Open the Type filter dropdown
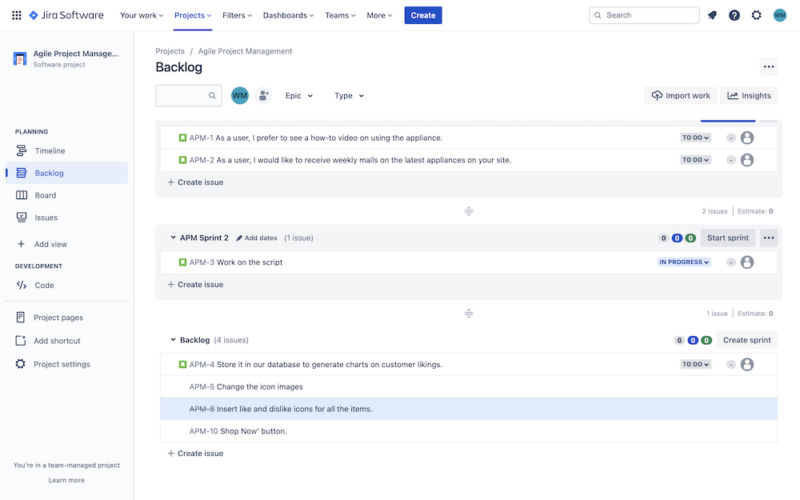800x500 pixels. tap(349, 95)
